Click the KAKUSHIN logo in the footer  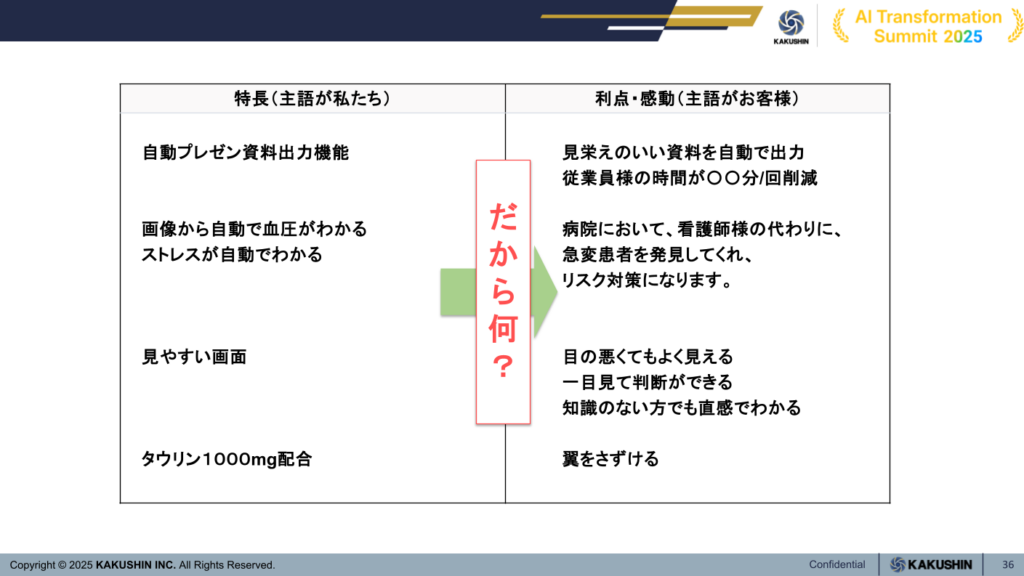tap(930, 565)
